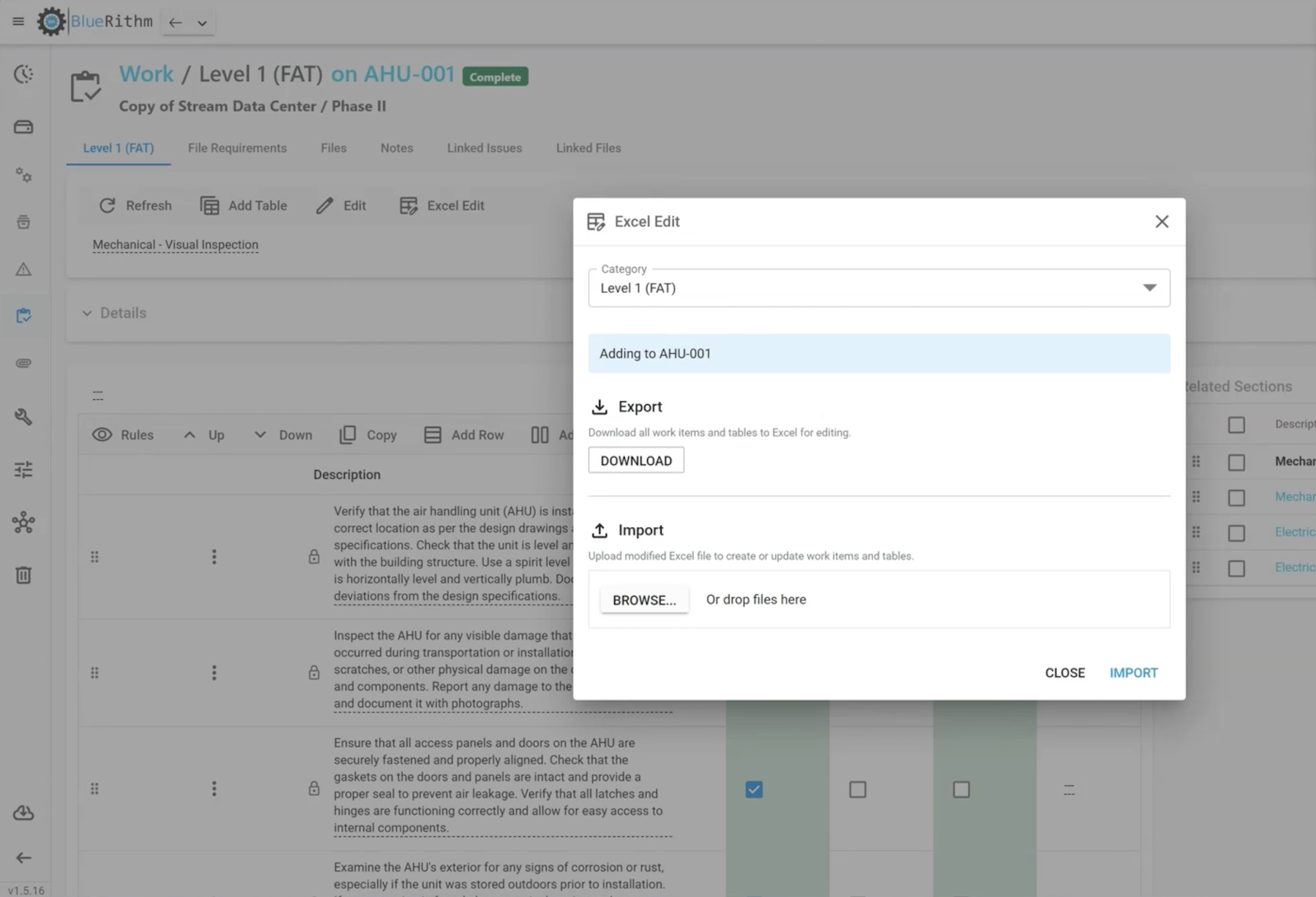The image size is (1316, 897).
Task: Open the cloud download sidebar icon
Action: point(23,813)
